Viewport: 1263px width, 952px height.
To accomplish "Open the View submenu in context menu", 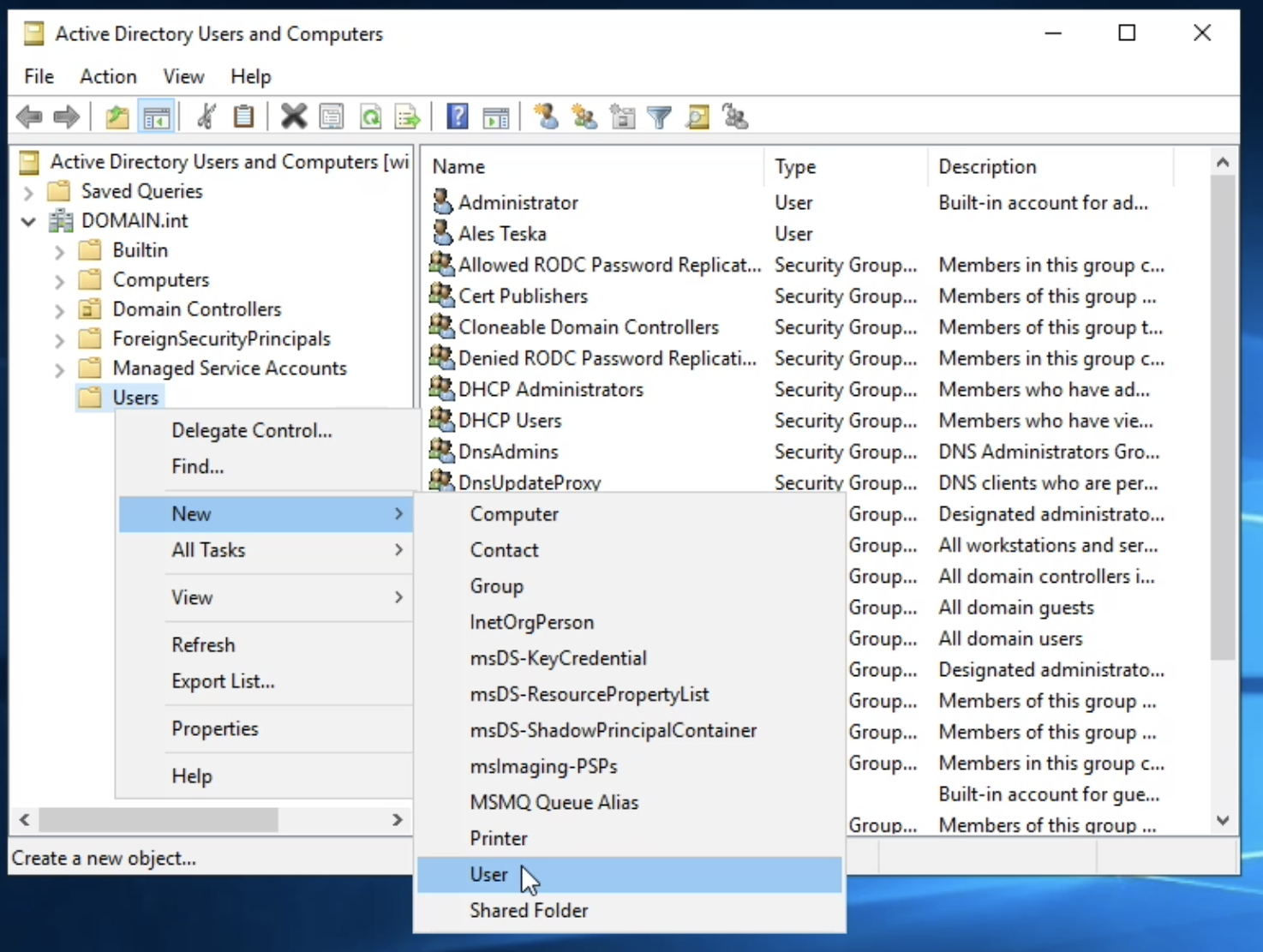I will (x=266, y=597).
